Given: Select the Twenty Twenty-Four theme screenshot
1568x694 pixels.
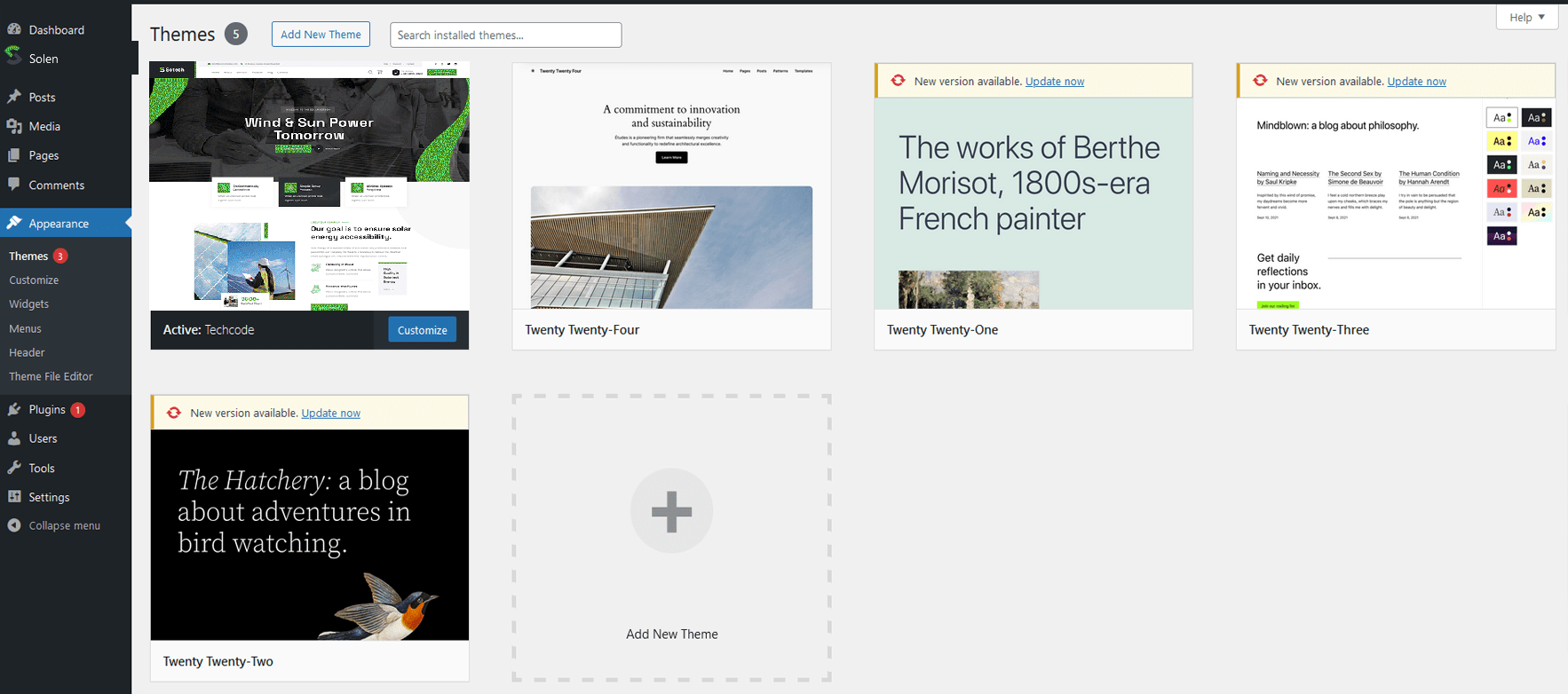Looking at the screenshot, I should tap(671, 186).
